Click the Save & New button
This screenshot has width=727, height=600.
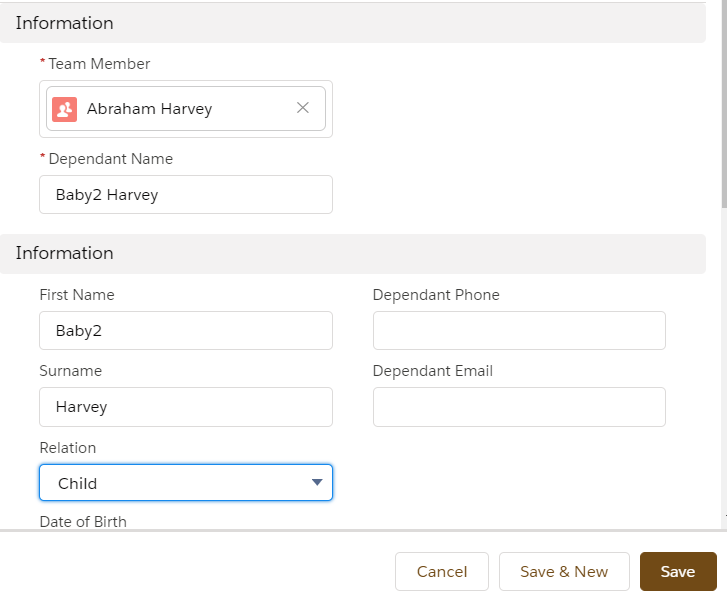click(564, 572)
